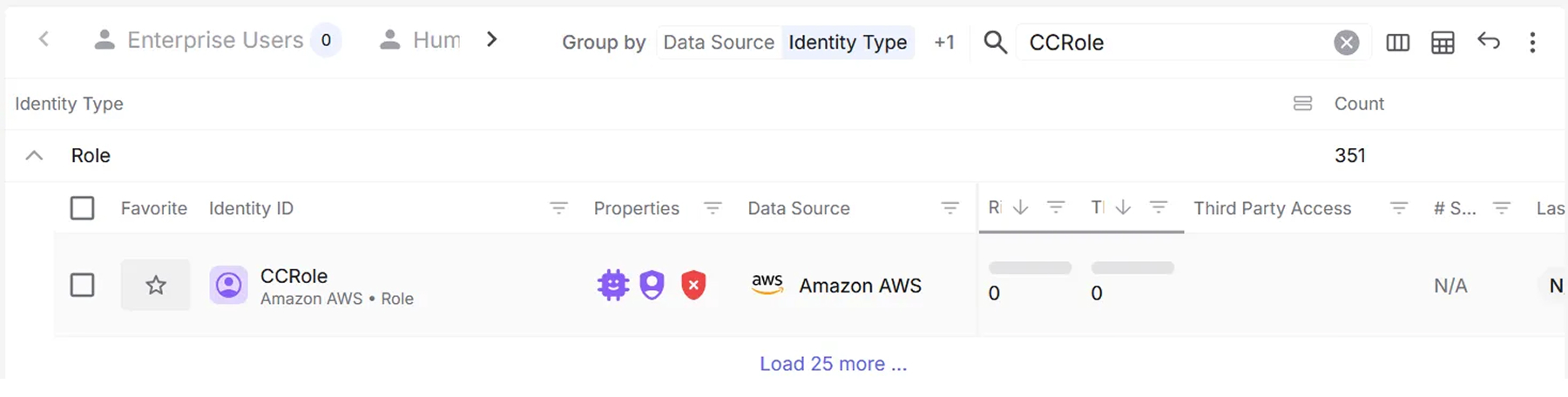Image resolution: width=1568 pixels, height=397 pixels.
Task: Expand the +1 group-by options
Action: tap(944, 42)
